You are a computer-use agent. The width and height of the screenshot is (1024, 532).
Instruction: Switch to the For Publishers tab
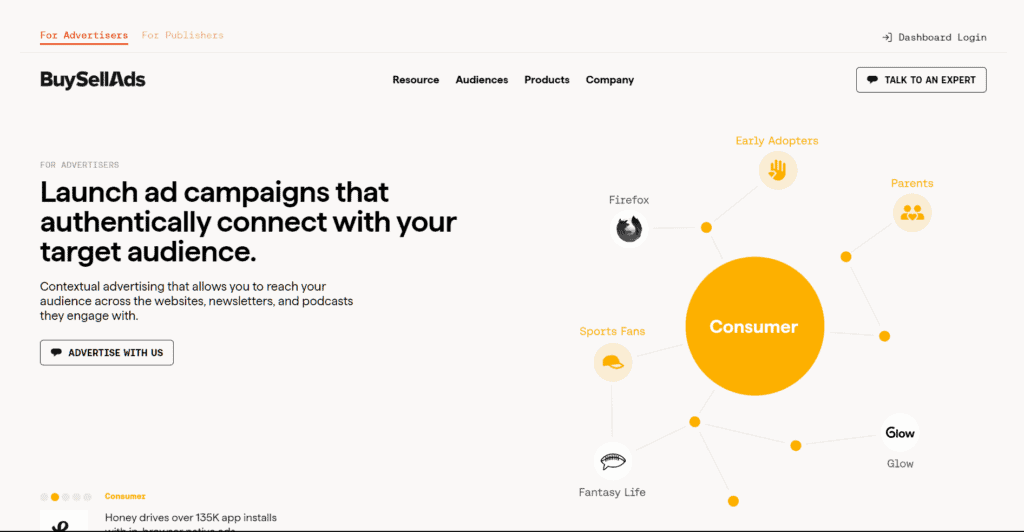point(182,35)
